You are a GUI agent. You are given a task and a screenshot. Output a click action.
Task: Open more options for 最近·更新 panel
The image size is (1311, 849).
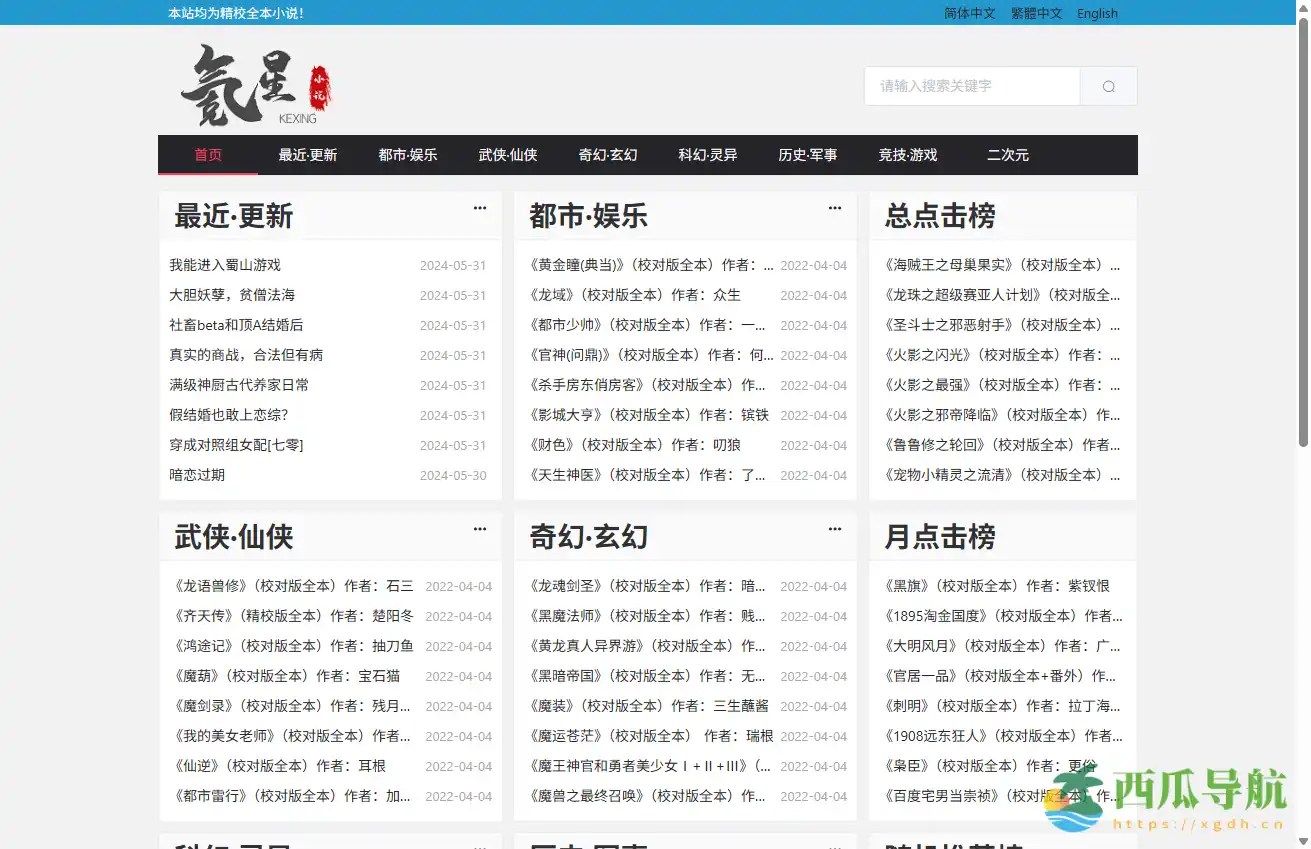479,207
